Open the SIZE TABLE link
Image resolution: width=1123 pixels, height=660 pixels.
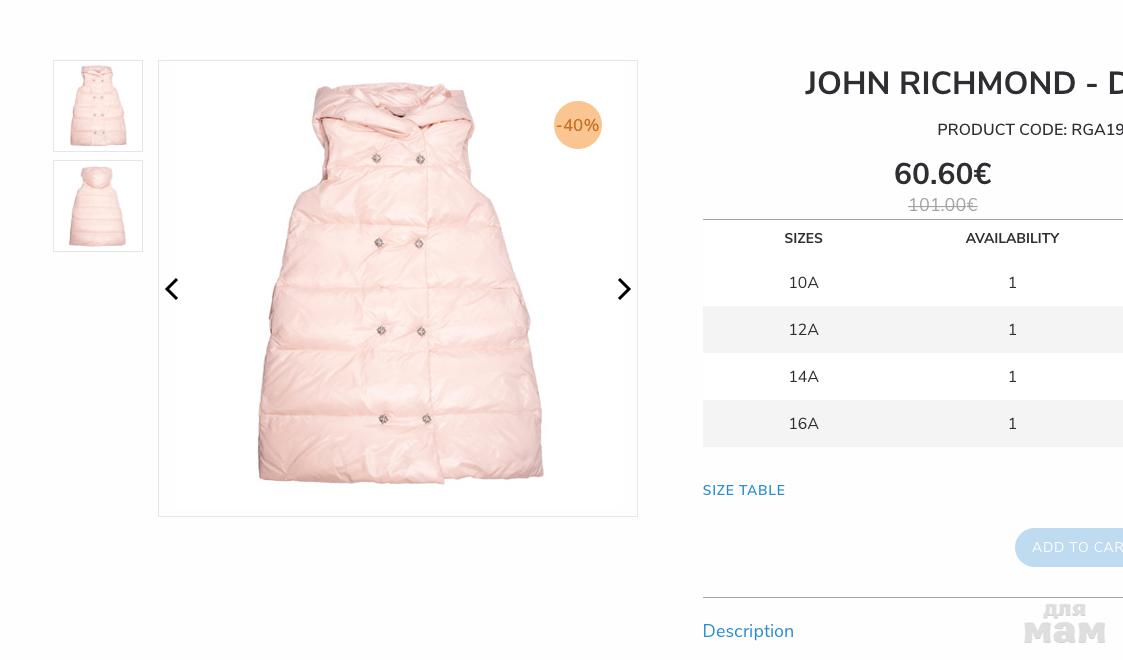click(x=743, y=490)
